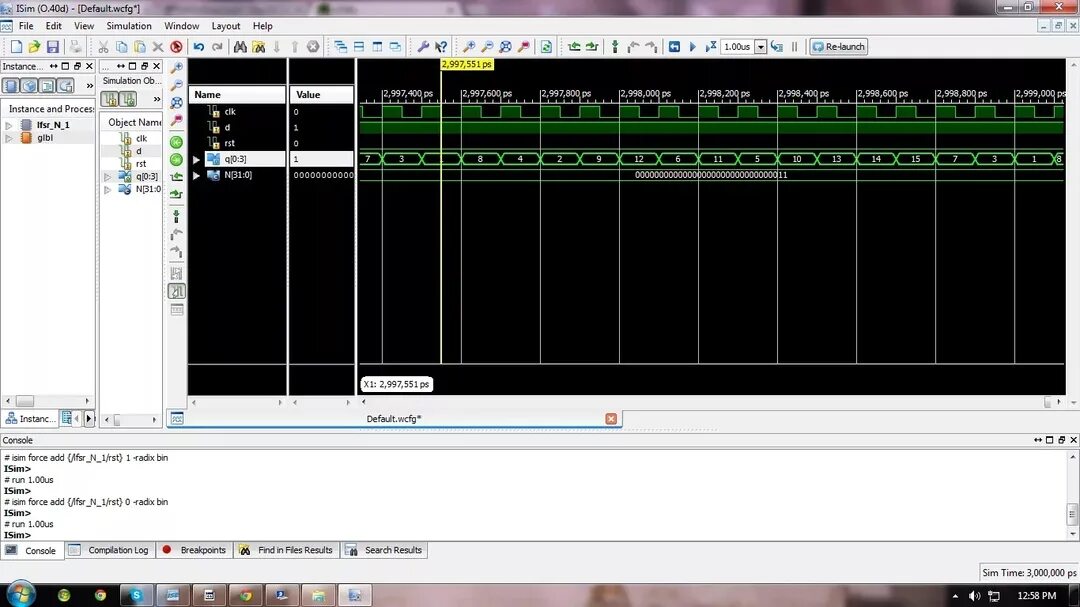Image resolution: width=1080 pixels, height=607 pixels.
Task: Save the wave configuration with the floppy icon
Action: [x=53, y=47]
